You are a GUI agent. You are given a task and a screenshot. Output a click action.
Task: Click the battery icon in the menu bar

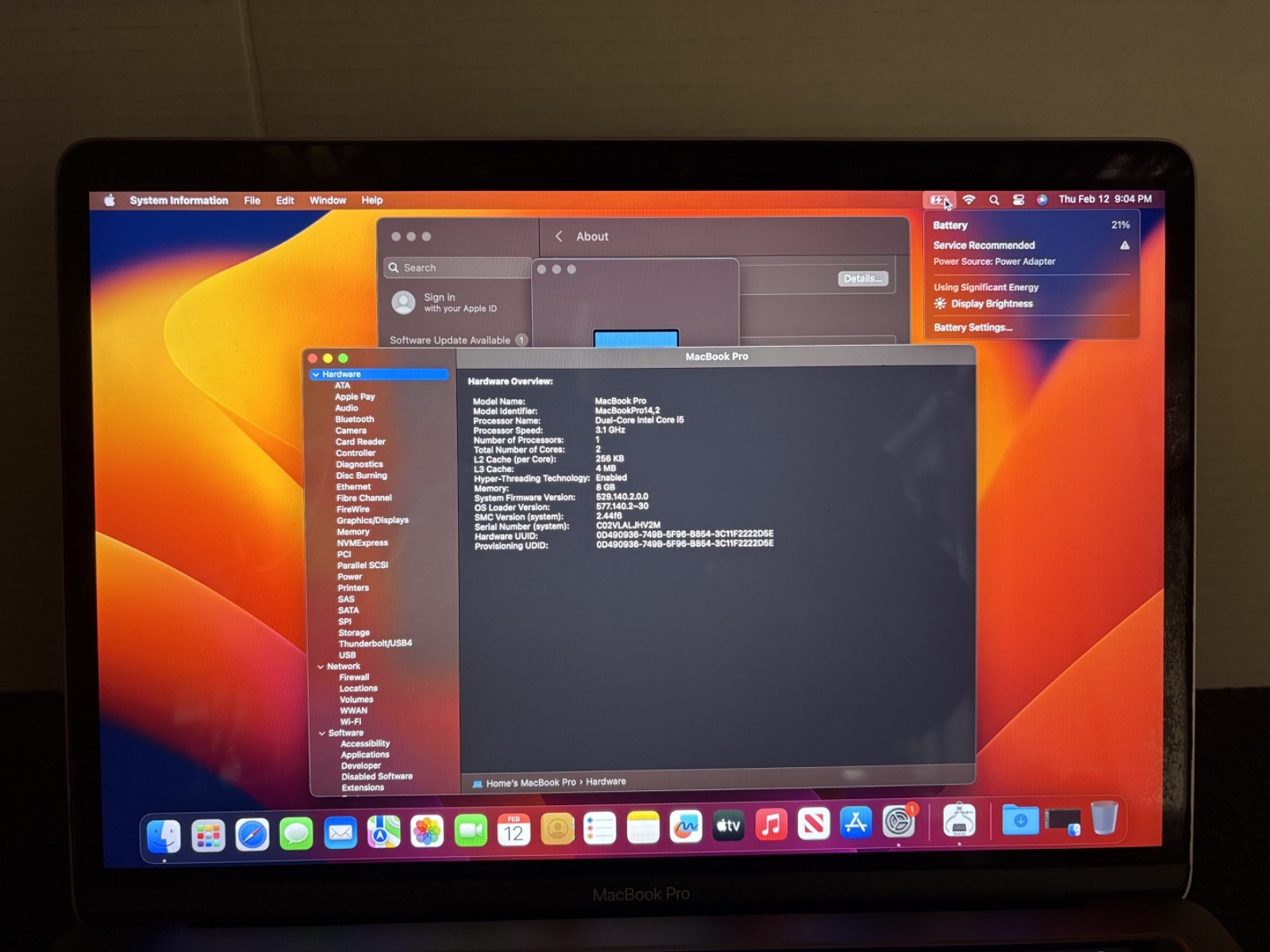point(940,200)
